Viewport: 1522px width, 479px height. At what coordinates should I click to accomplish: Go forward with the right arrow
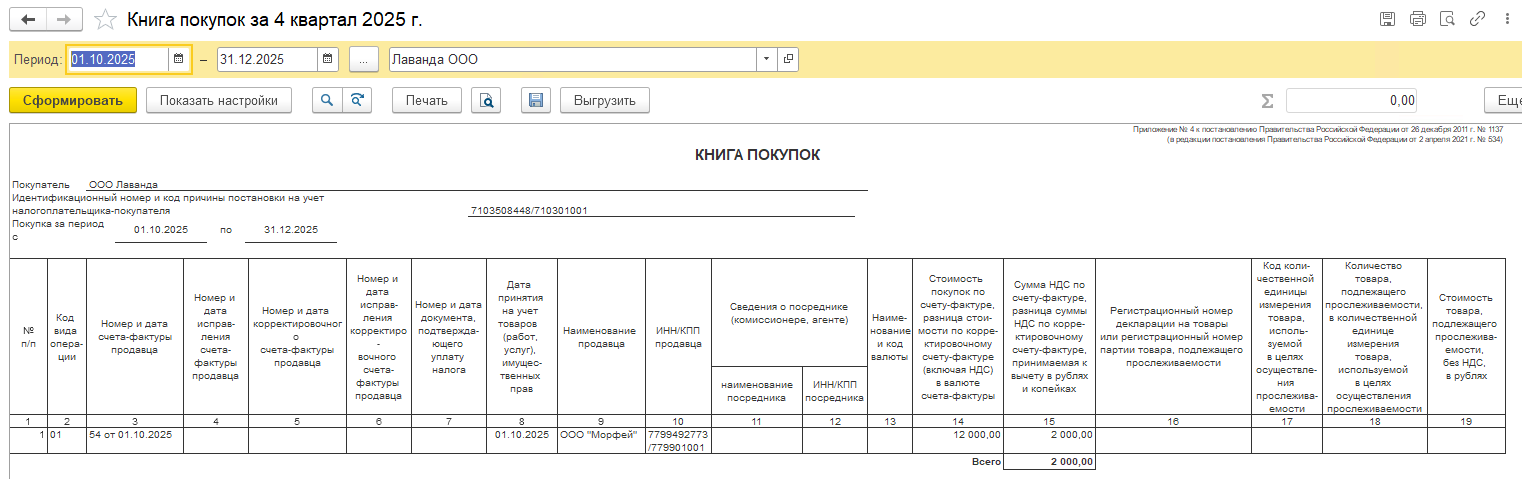coord(63,19)
